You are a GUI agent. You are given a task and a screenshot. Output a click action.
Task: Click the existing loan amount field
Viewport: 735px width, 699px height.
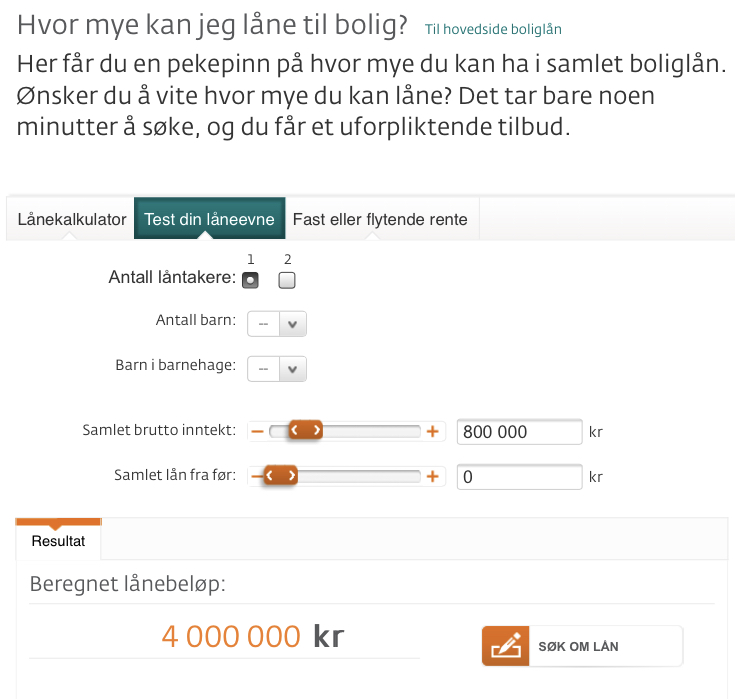(519, 476)
